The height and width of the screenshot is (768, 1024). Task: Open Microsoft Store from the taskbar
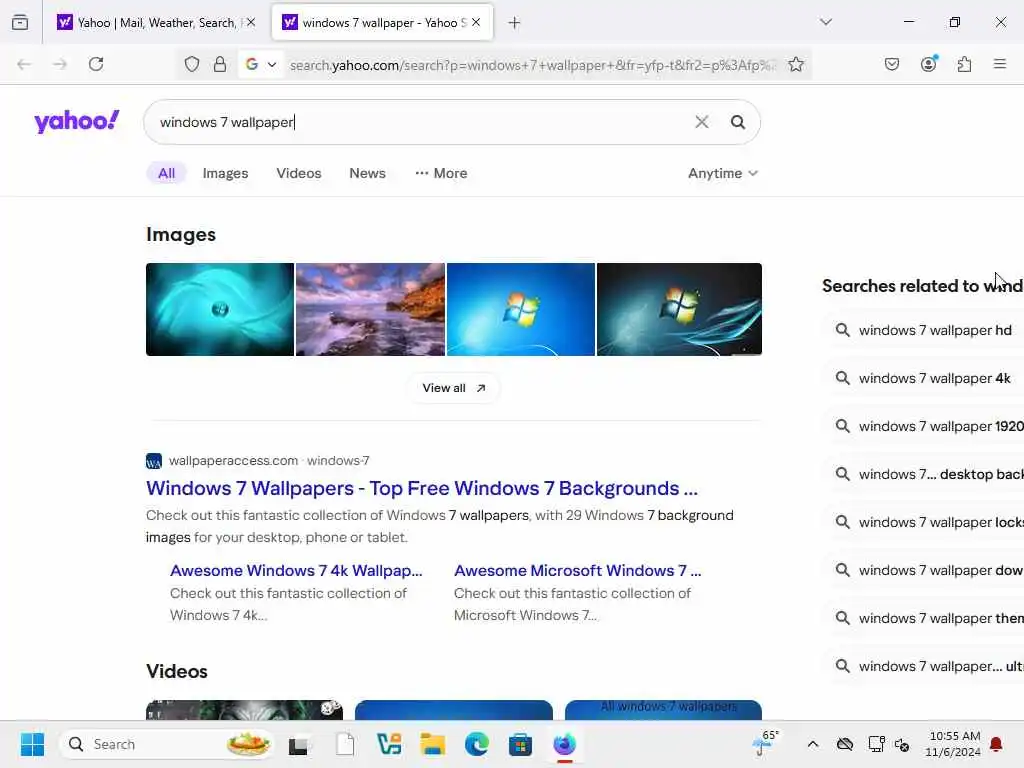[520, 744]
